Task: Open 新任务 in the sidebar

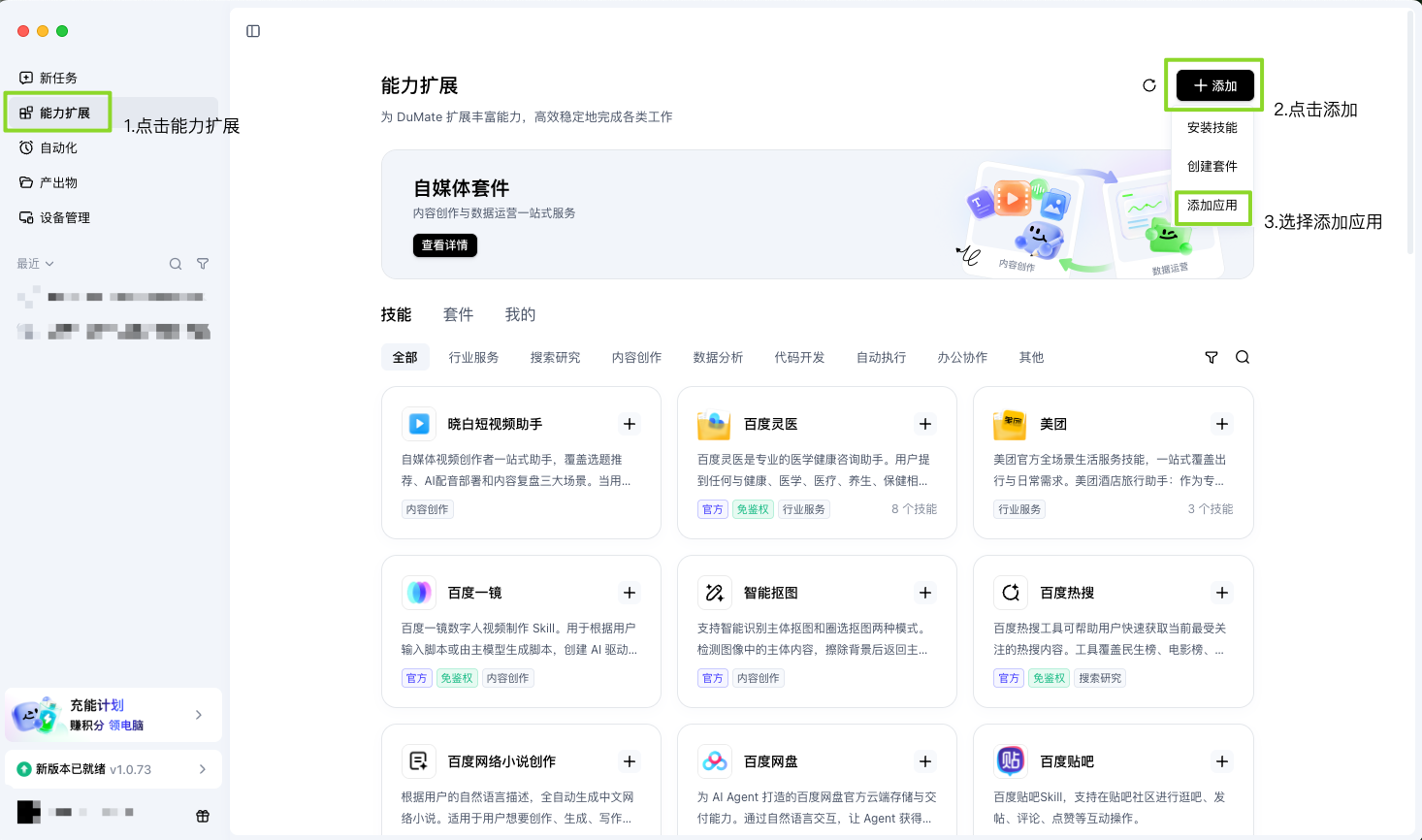Action: [112, 78]
